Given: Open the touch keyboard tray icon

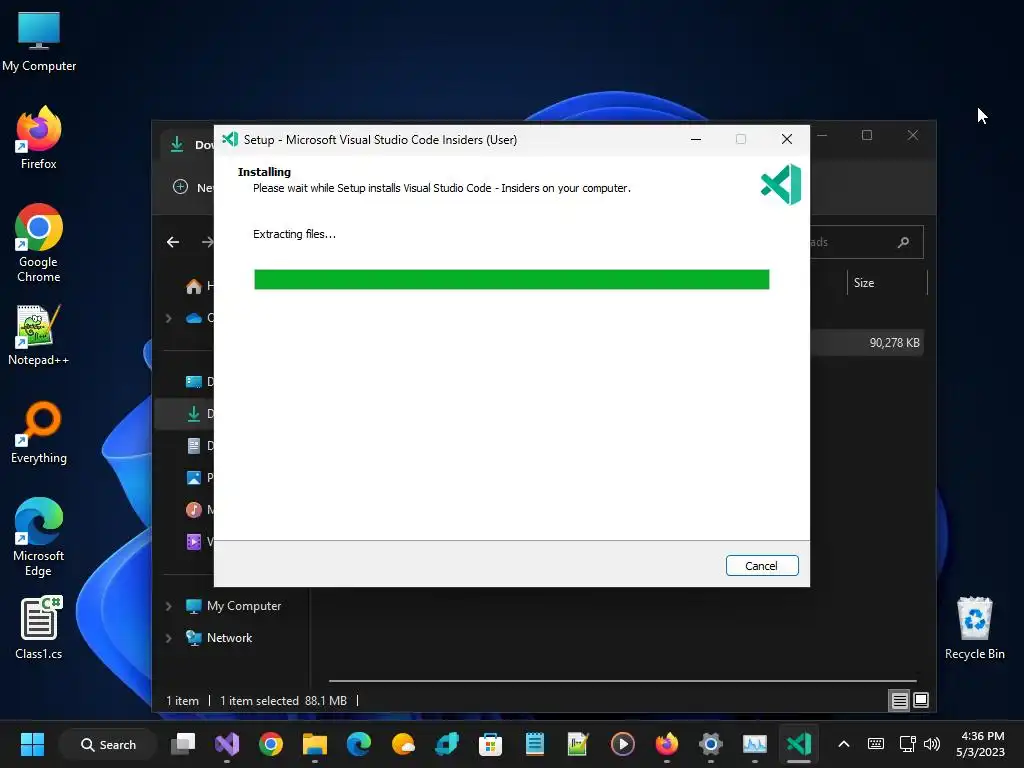Looking at the screenshot, I should click(876, 744).
